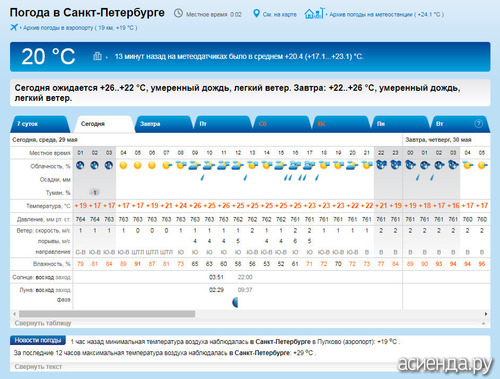This screenshot has height=379, width=500.
Task: Click the temperature +24 at hour 08
Action: click(x=180, y=205)
